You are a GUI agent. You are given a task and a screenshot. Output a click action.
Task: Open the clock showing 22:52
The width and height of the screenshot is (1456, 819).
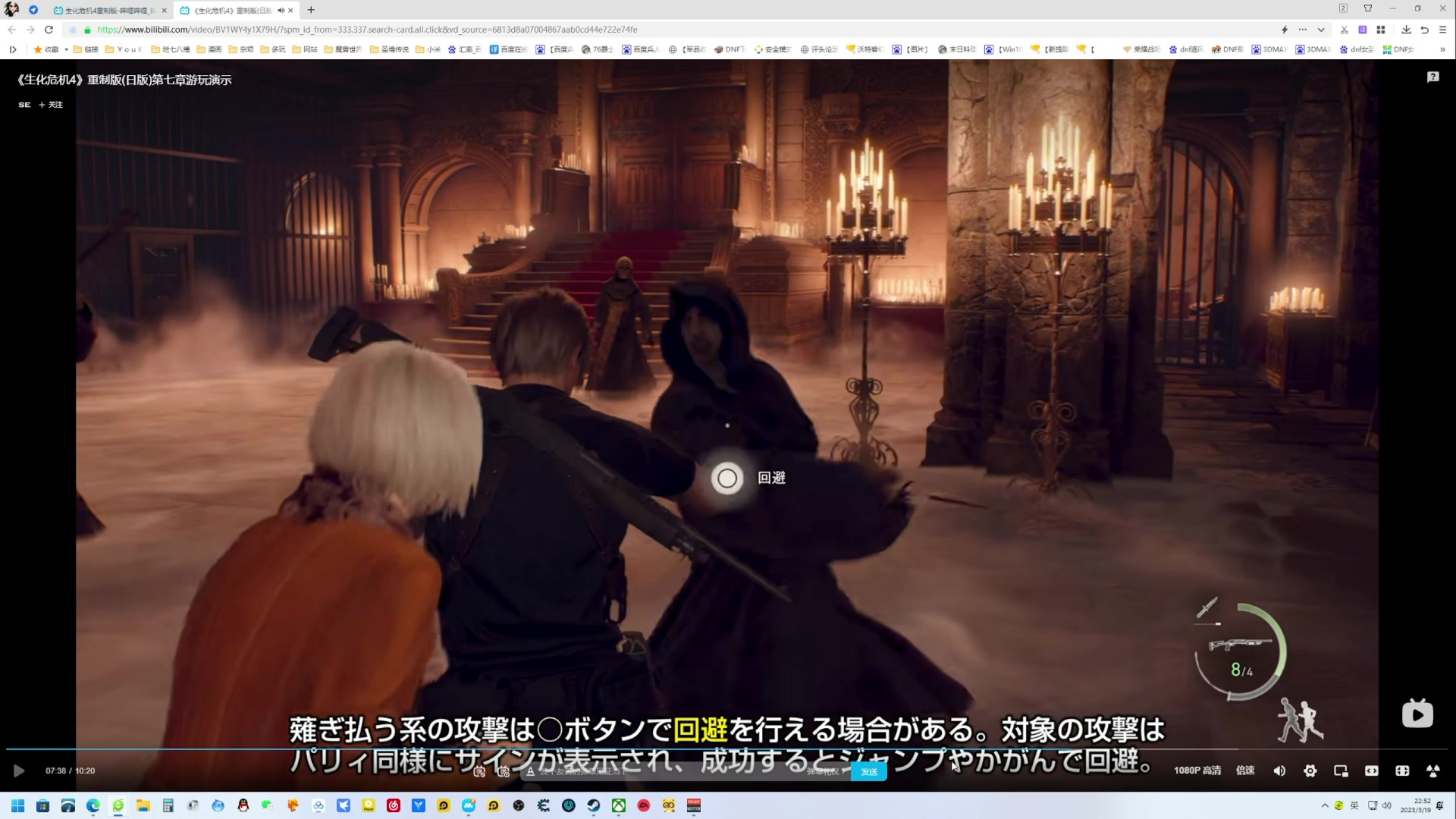[1416, 805]
